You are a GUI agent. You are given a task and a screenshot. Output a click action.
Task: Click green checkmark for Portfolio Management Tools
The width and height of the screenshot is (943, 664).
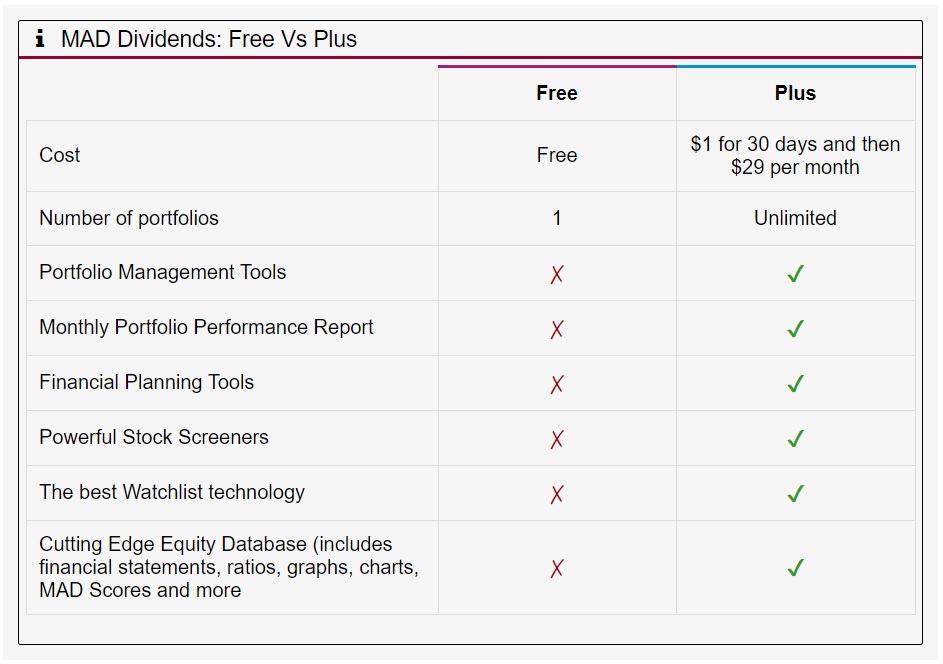[x=795, y=274]
